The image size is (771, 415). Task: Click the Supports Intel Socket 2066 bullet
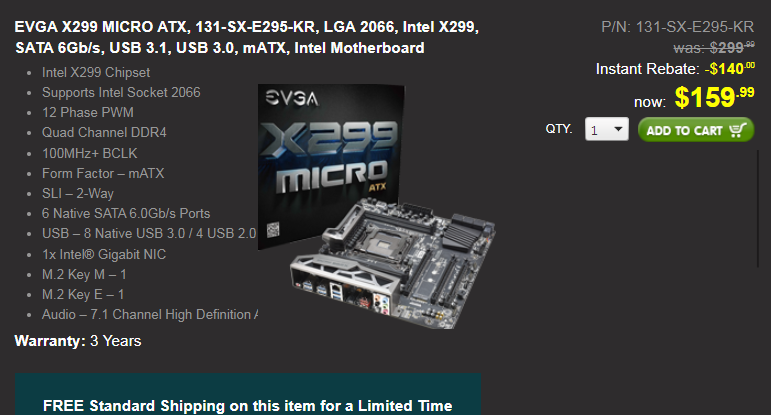(x=121, y=92)
